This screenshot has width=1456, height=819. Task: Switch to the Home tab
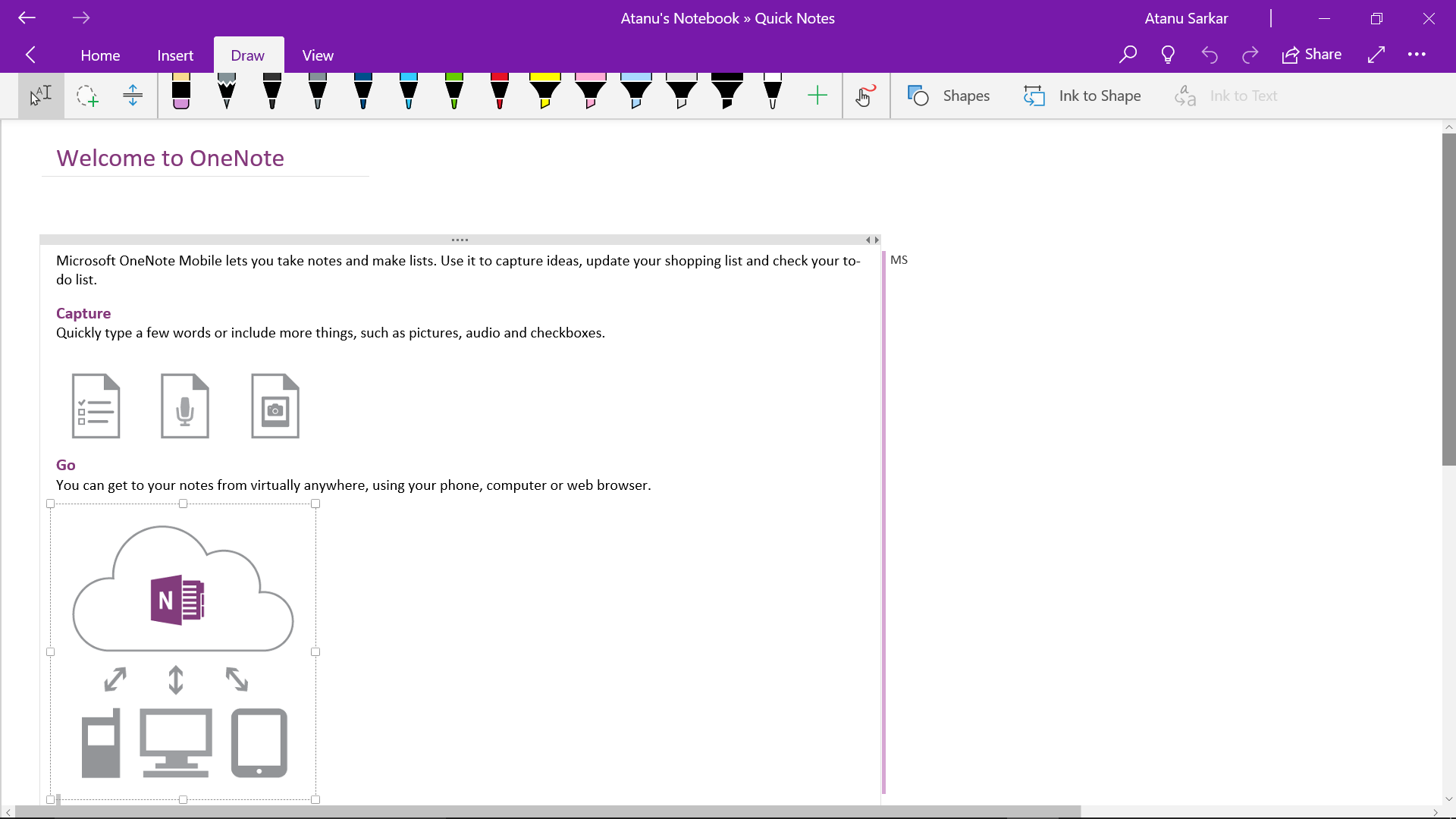point(100,55)
